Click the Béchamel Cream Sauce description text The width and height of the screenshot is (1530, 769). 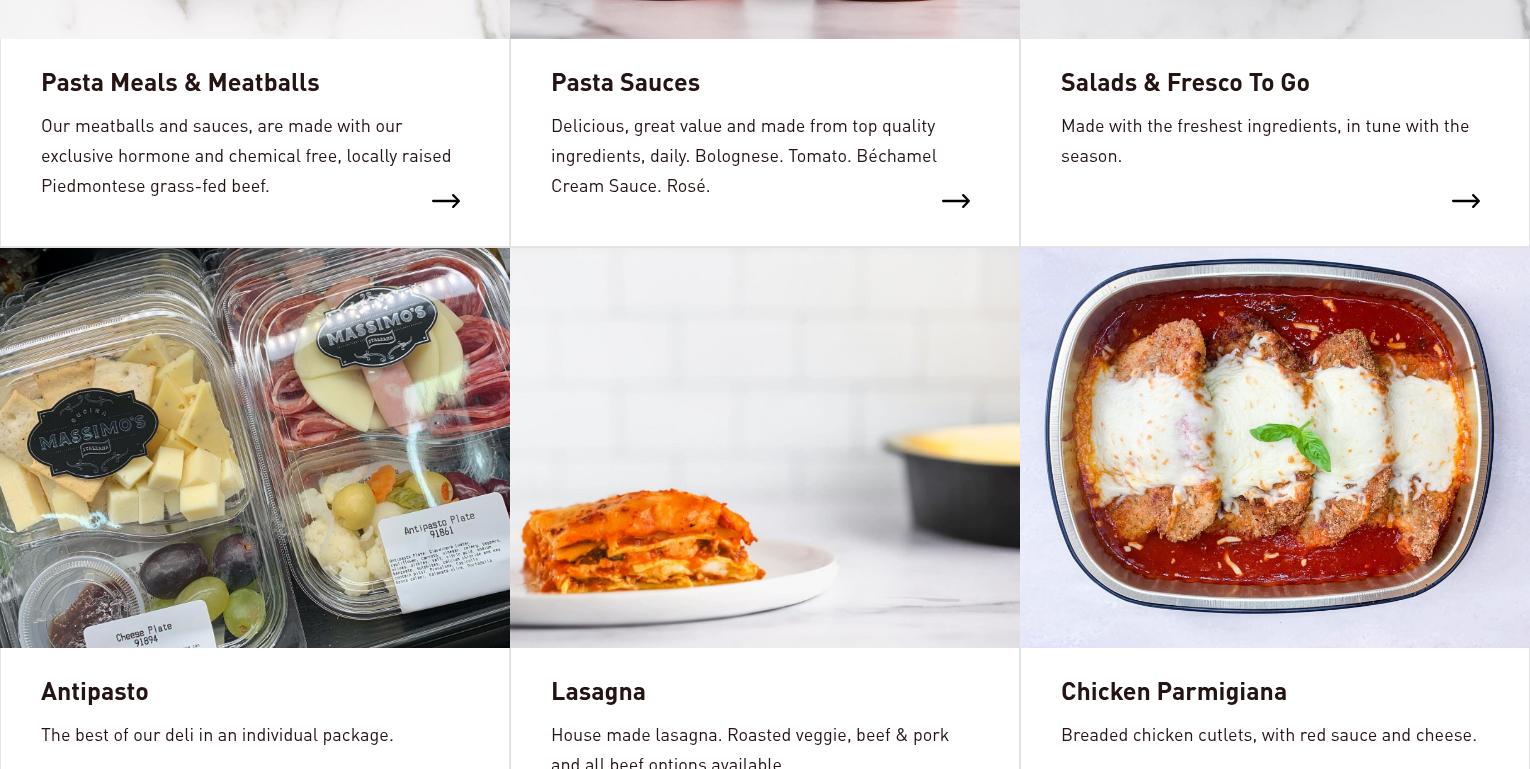coord(744,155)
